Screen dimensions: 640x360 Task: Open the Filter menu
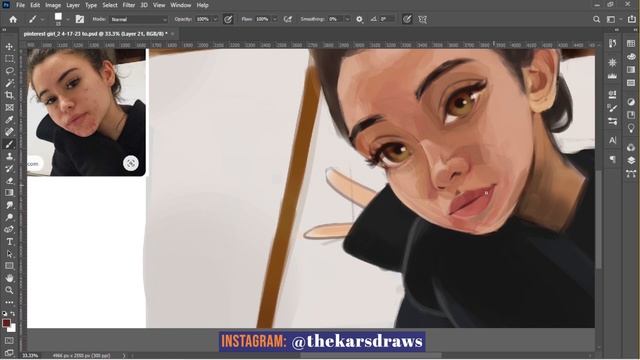pyautogui.click(x=129, y=5)
